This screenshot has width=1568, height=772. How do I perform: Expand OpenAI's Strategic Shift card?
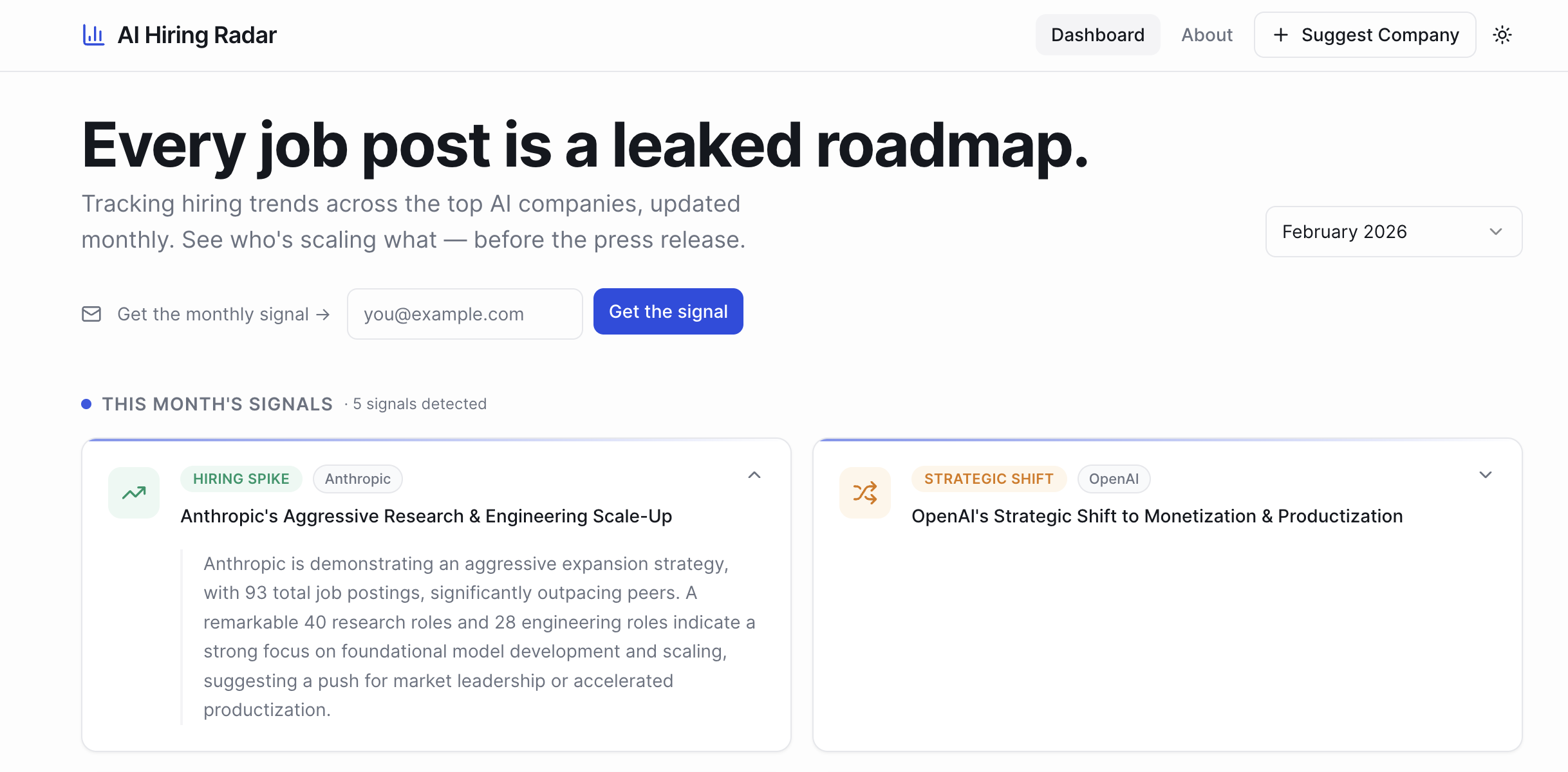[1486, 475]
